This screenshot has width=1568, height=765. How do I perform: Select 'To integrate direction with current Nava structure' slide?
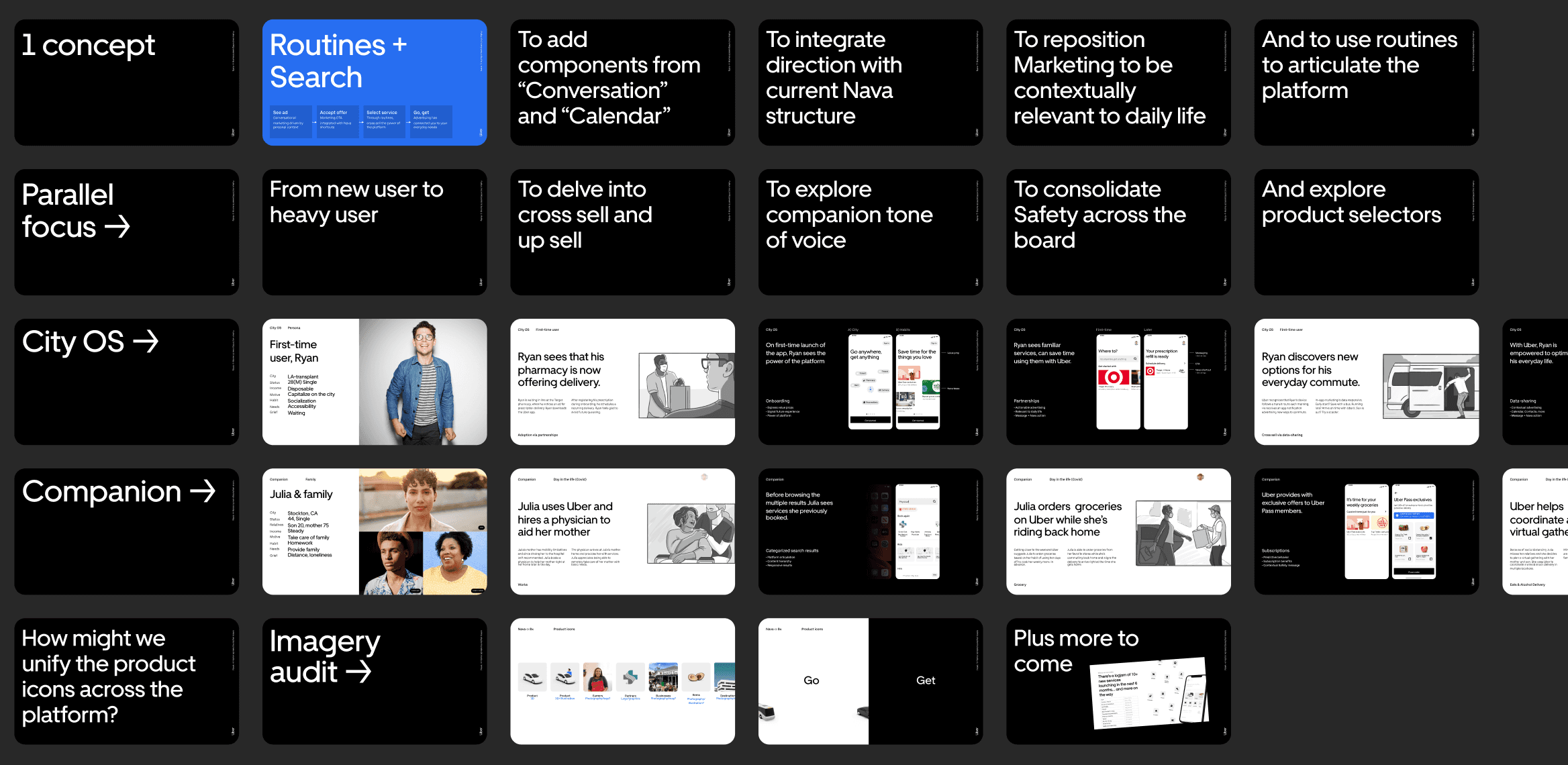click(x=871, y=83)
